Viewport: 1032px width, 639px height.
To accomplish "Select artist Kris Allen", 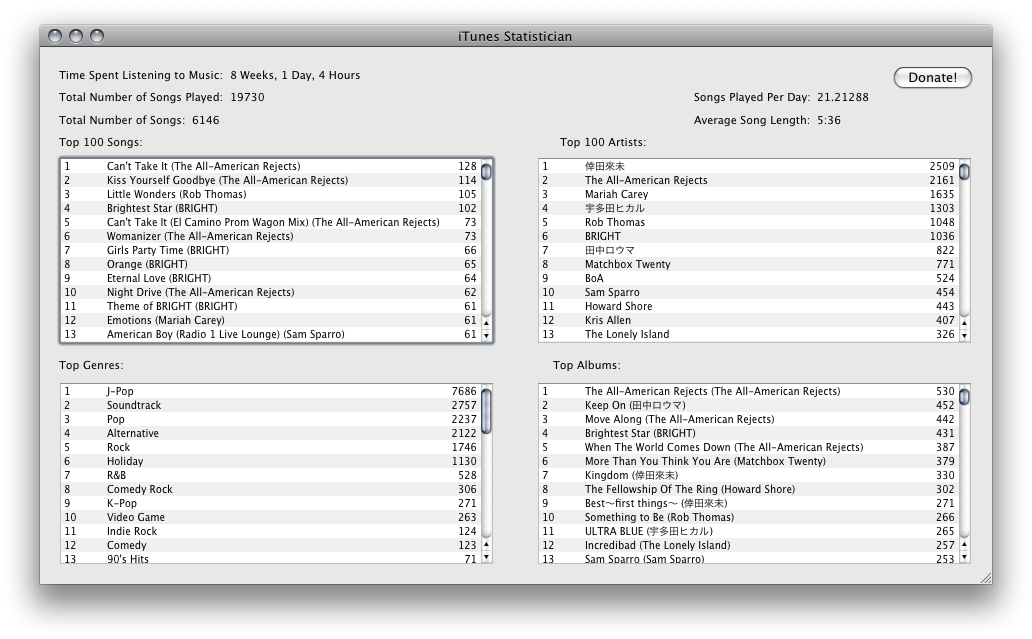I will (x=749, y=320).
